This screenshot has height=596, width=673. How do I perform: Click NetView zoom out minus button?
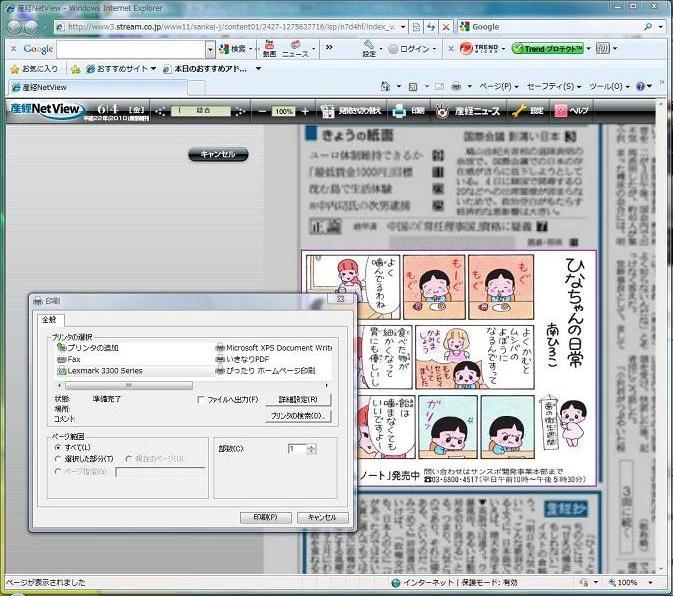[263, 111]
